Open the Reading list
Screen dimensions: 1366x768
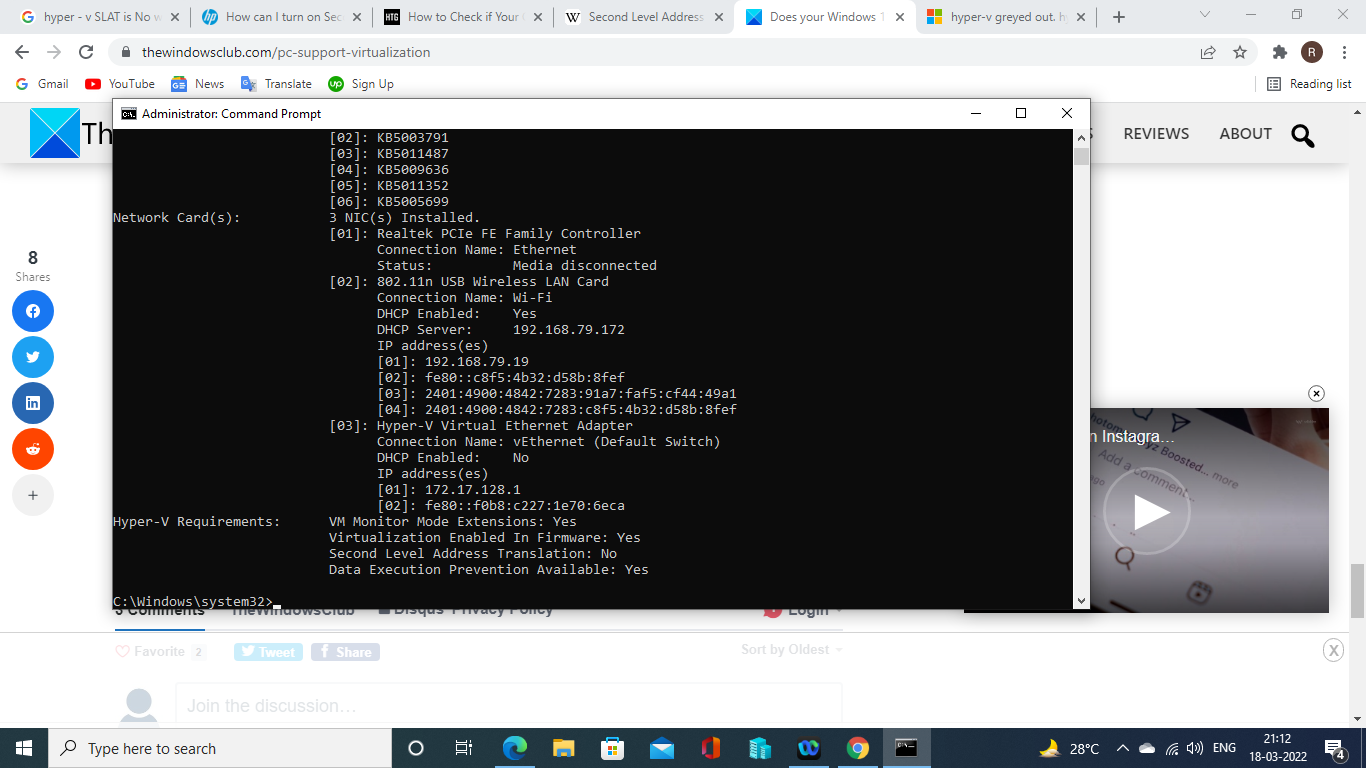click(1309, 84)
